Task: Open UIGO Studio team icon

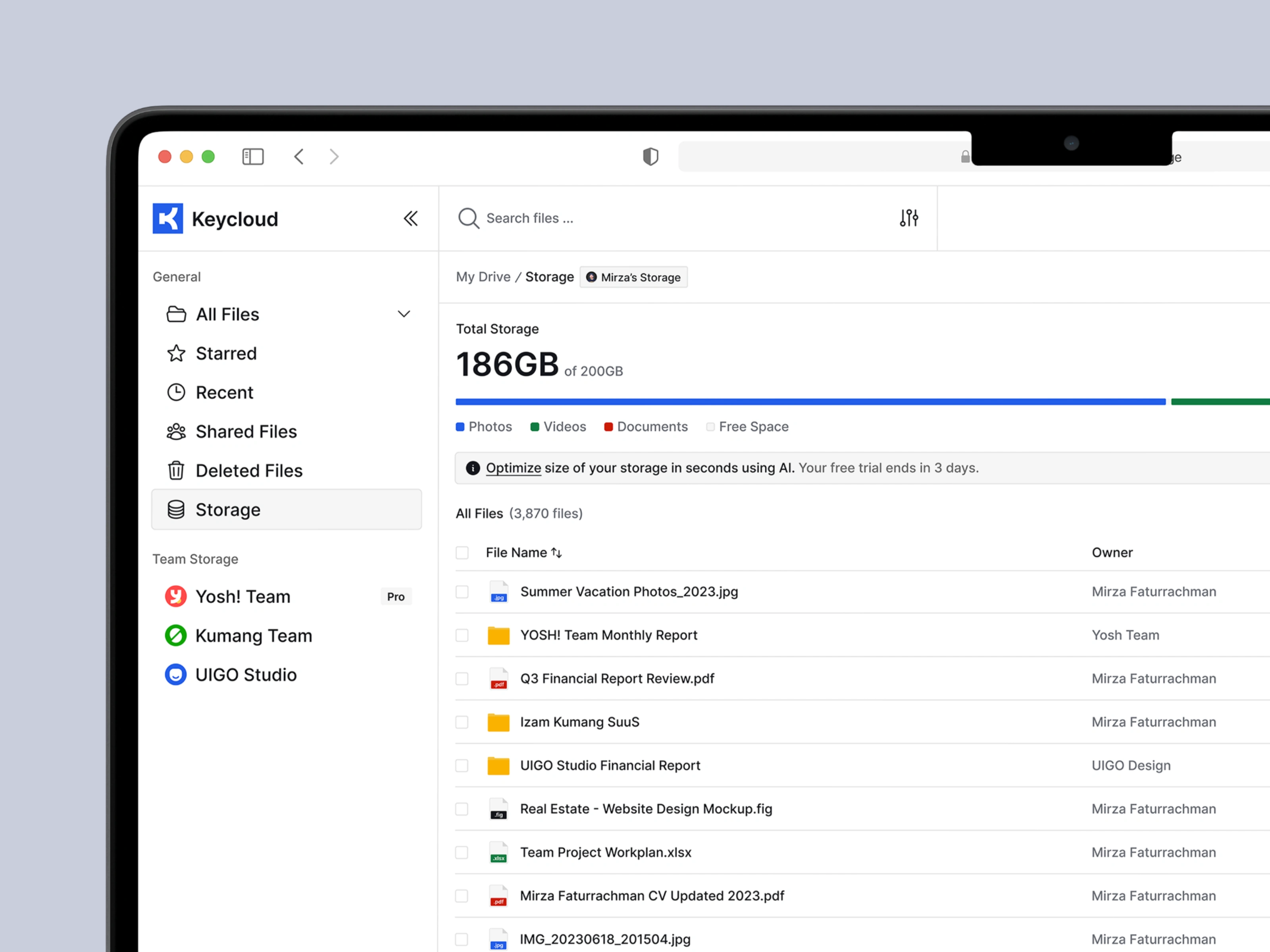Action: tap(176, 674)
